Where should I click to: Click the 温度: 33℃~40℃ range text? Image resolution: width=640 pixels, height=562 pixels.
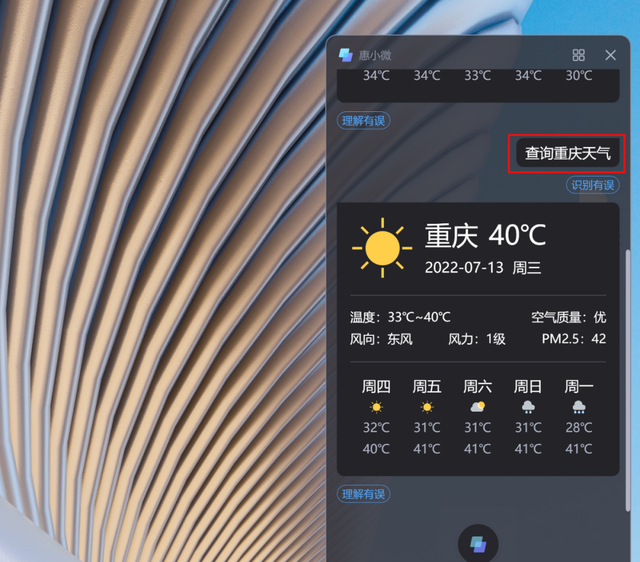tap(400, 317)
